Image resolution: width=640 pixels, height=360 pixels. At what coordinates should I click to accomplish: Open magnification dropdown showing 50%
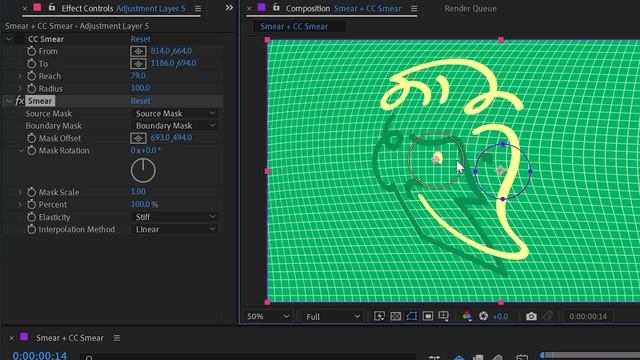268,316
